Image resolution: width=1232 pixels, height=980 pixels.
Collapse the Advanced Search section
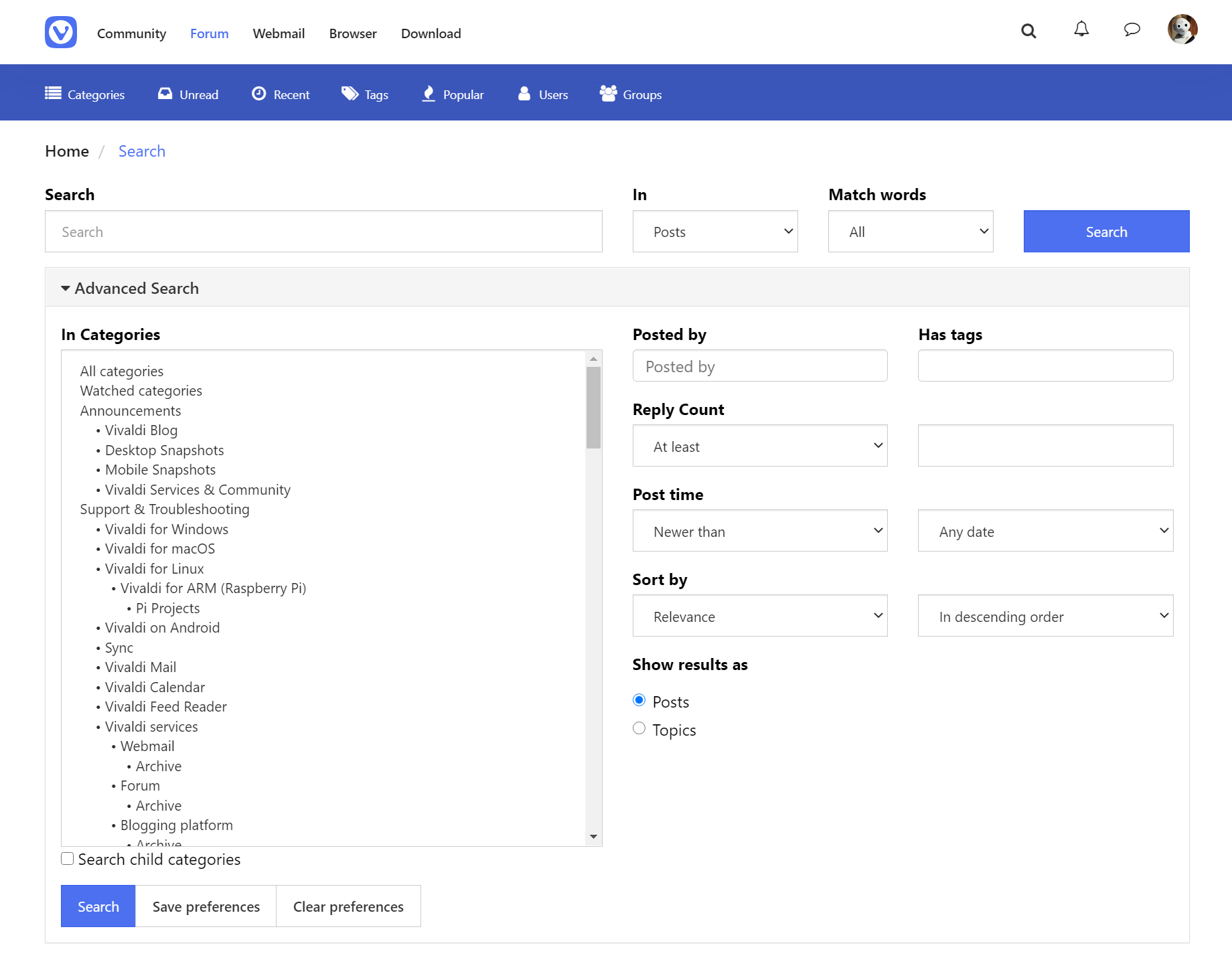pyautogui.click(x=130, y=289)
